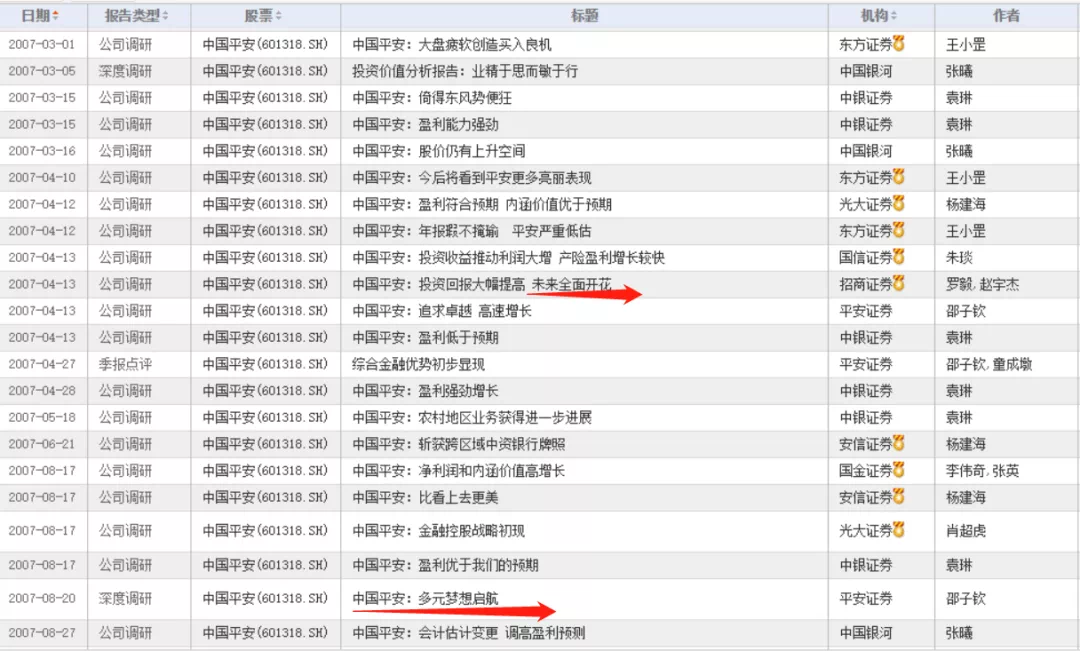Select date cell 2007-06-21
This screenshot has height=651, width=1080.
[41, 444]
